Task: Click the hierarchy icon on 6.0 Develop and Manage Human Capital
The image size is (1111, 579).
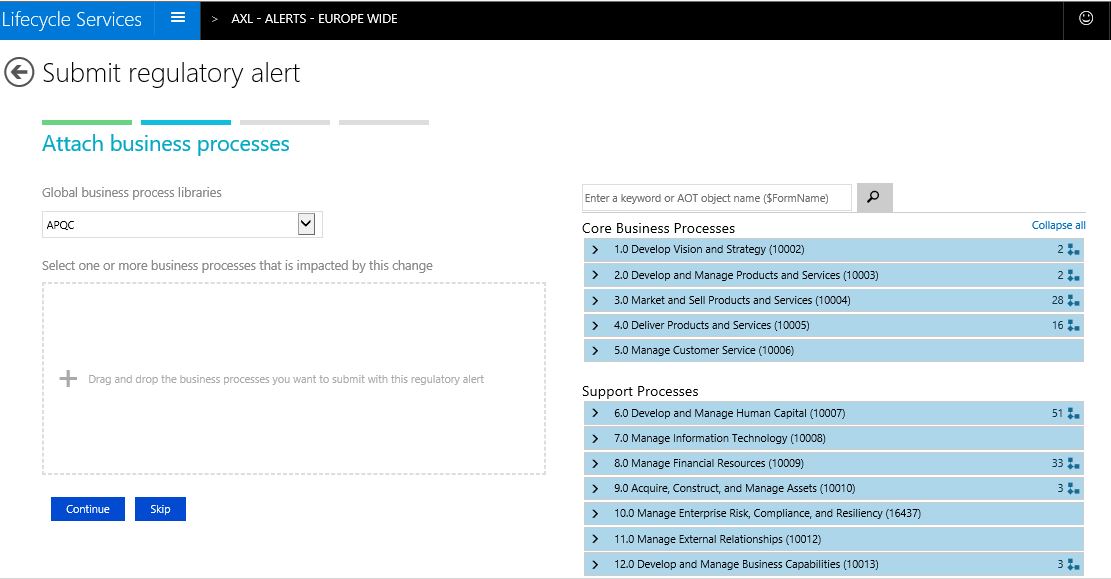Action: coord(1073,412)
